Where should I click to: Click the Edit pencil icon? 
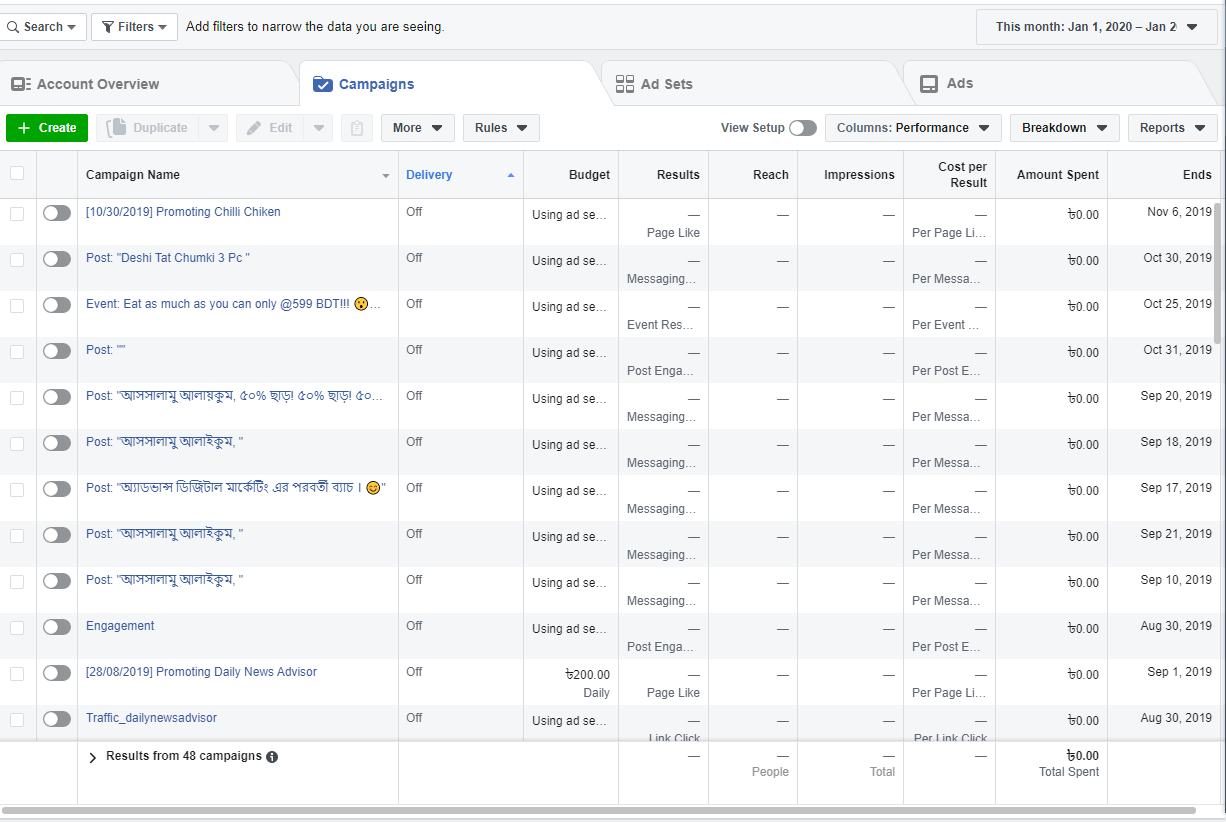254,128
